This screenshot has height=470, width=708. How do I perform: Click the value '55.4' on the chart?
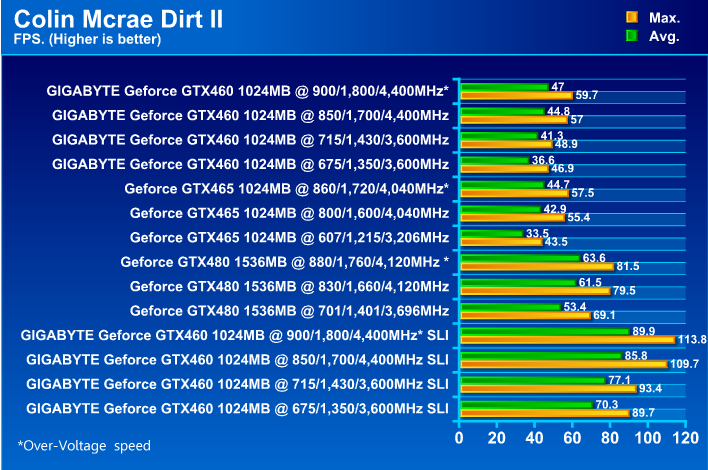point(578,217)
